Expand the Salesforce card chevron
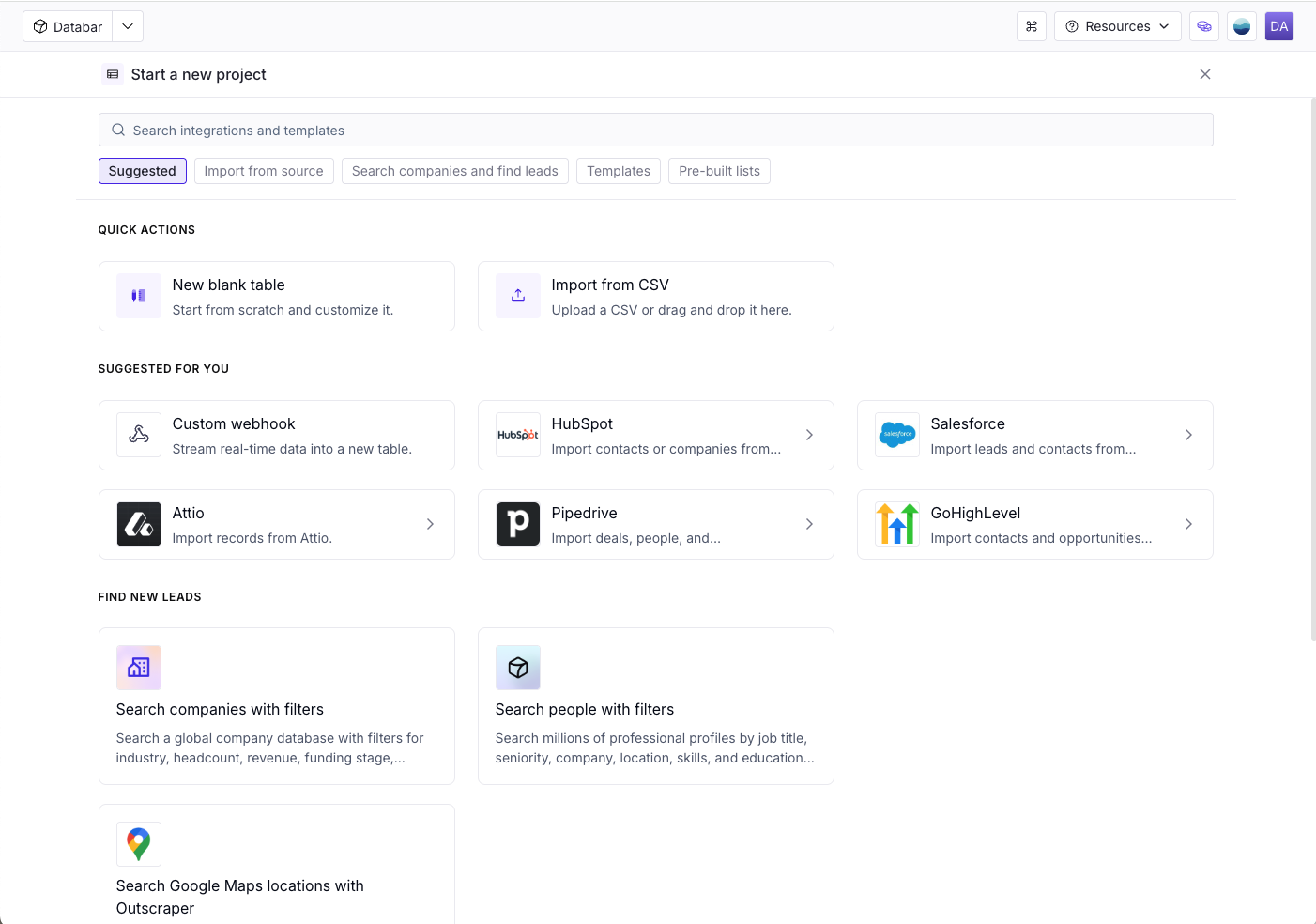The image size is (1316, 924). pos(1188,435)
